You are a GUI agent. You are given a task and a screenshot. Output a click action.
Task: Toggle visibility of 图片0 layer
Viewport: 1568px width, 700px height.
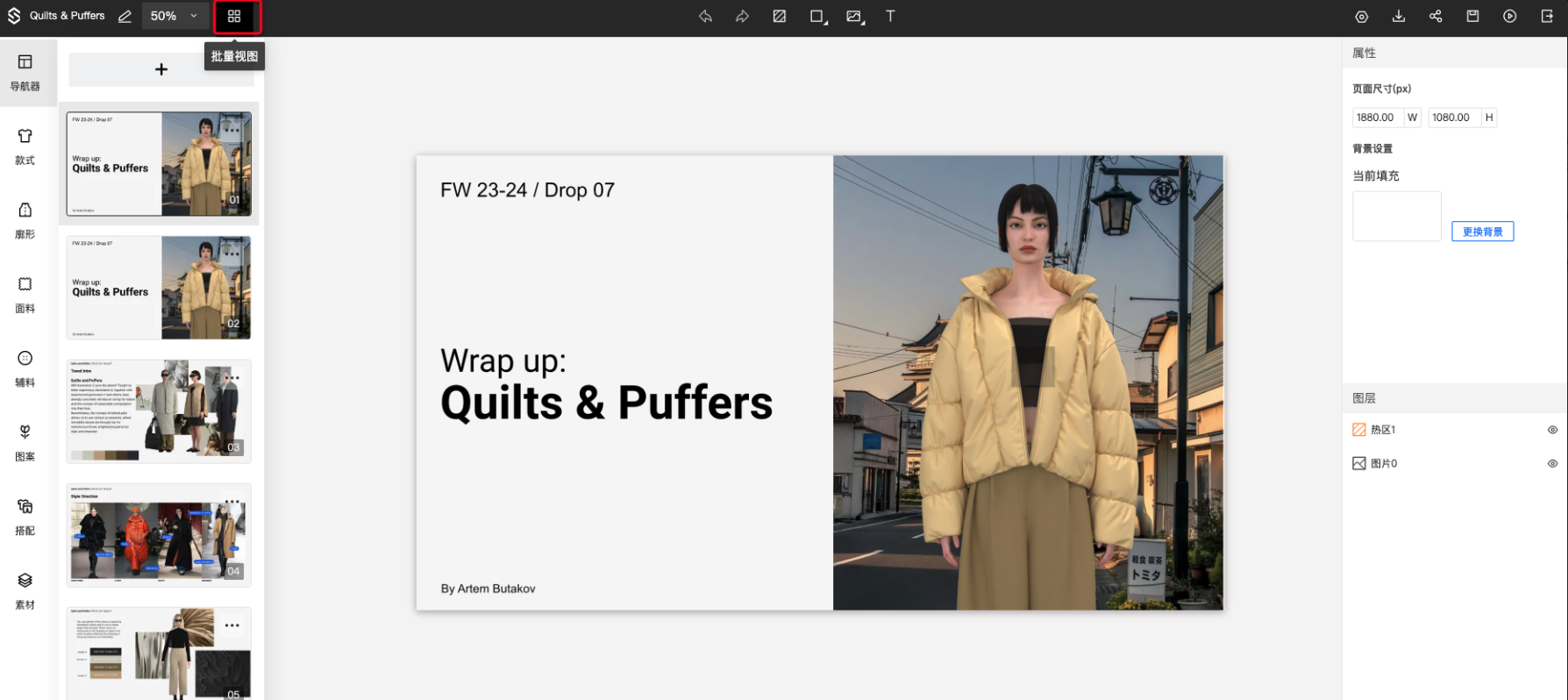(x=1552, y=464)
